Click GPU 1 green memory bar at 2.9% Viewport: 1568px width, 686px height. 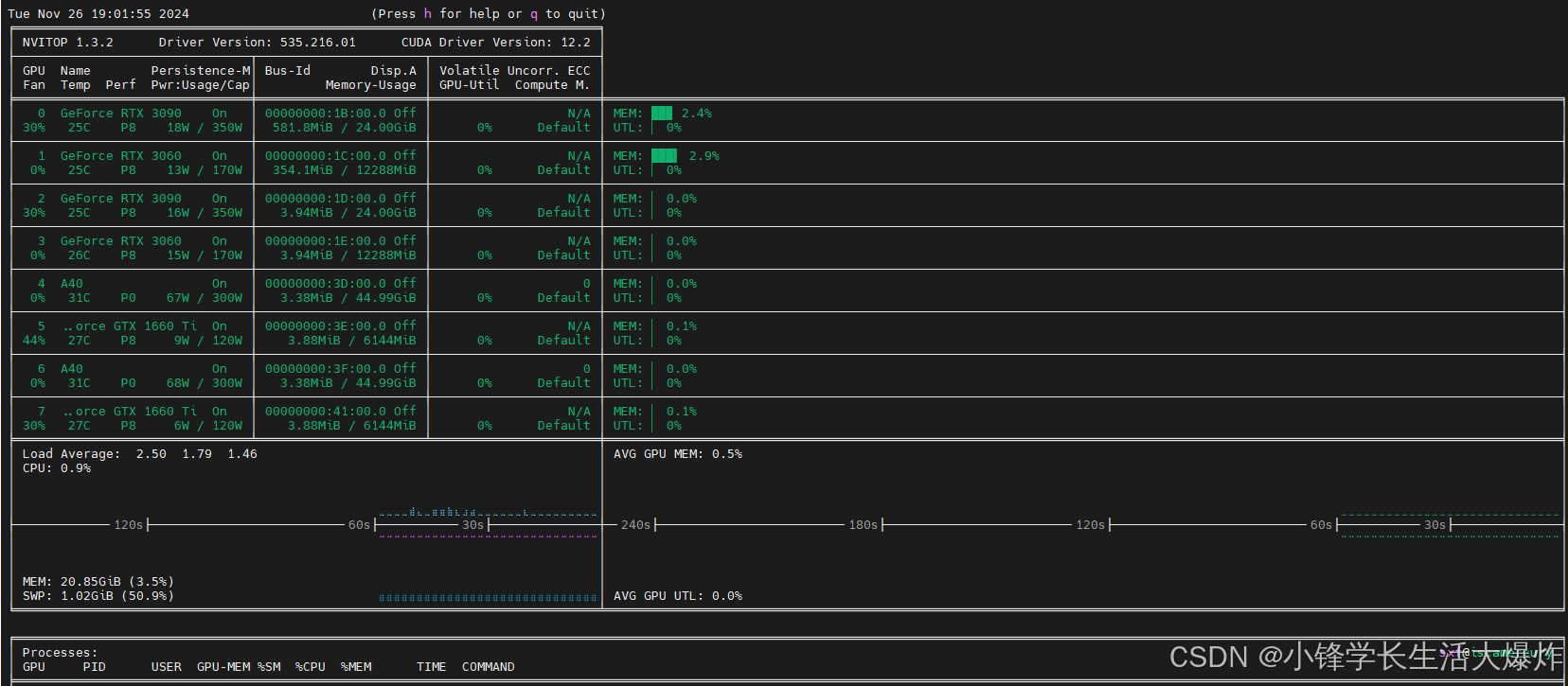(665, 156)
